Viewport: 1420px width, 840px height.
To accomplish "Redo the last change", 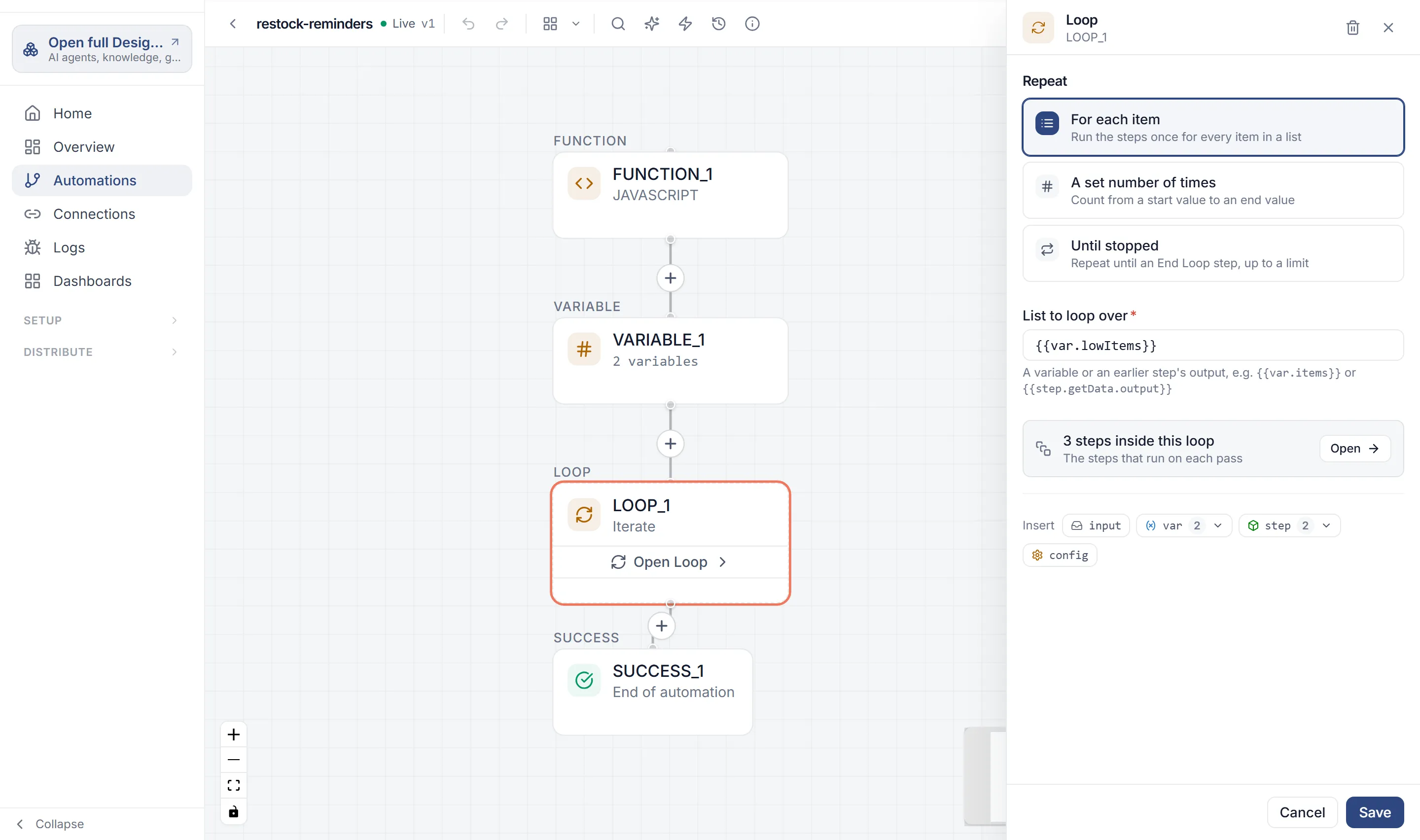I will 502,24.
